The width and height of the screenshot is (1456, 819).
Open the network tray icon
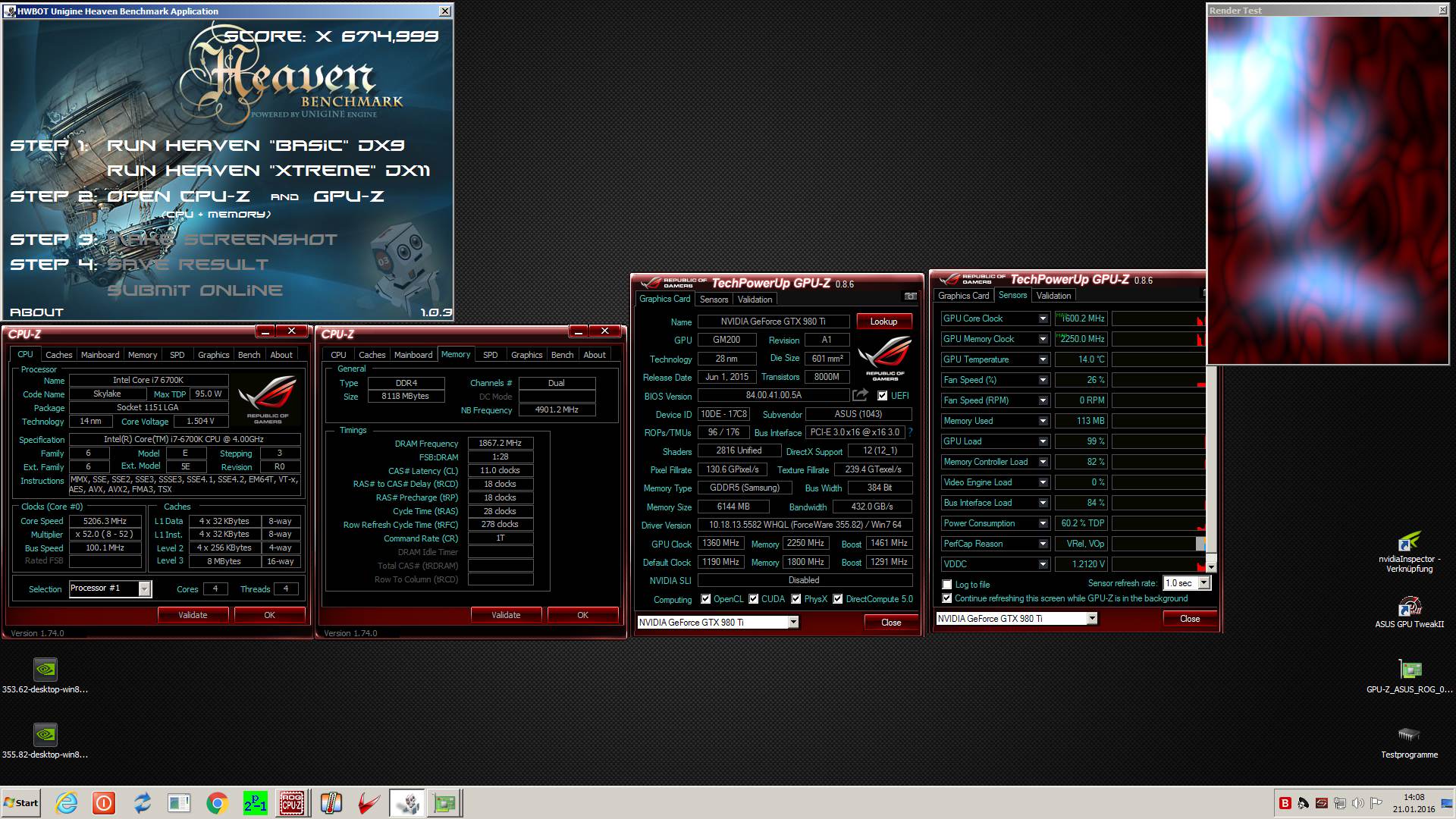tap(1340, 803)
